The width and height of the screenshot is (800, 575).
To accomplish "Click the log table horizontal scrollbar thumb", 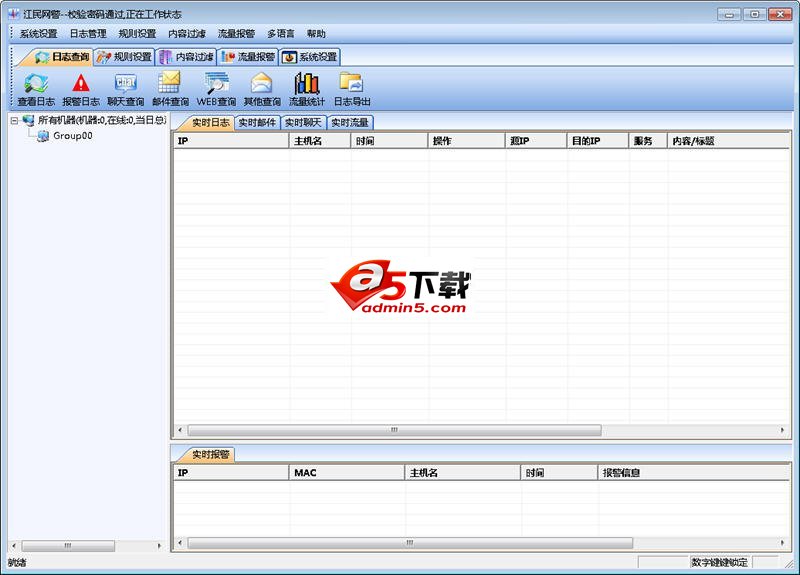I will pos(394,430).
